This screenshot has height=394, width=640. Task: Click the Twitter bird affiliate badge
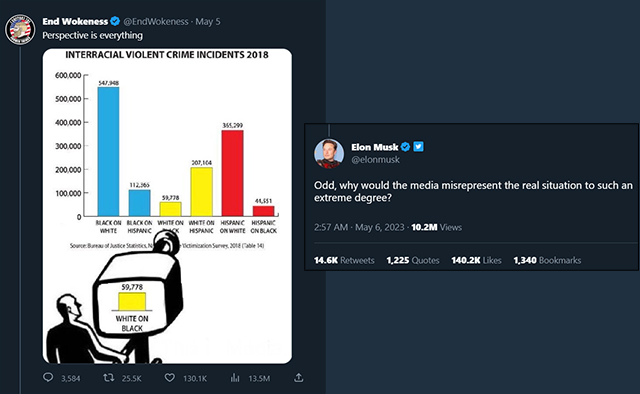pyautogui.click(x=418, y=147)
